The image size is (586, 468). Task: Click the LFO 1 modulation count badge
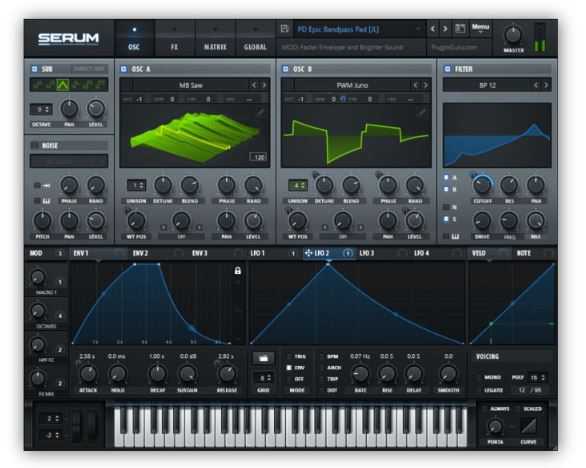coord(293,253)
